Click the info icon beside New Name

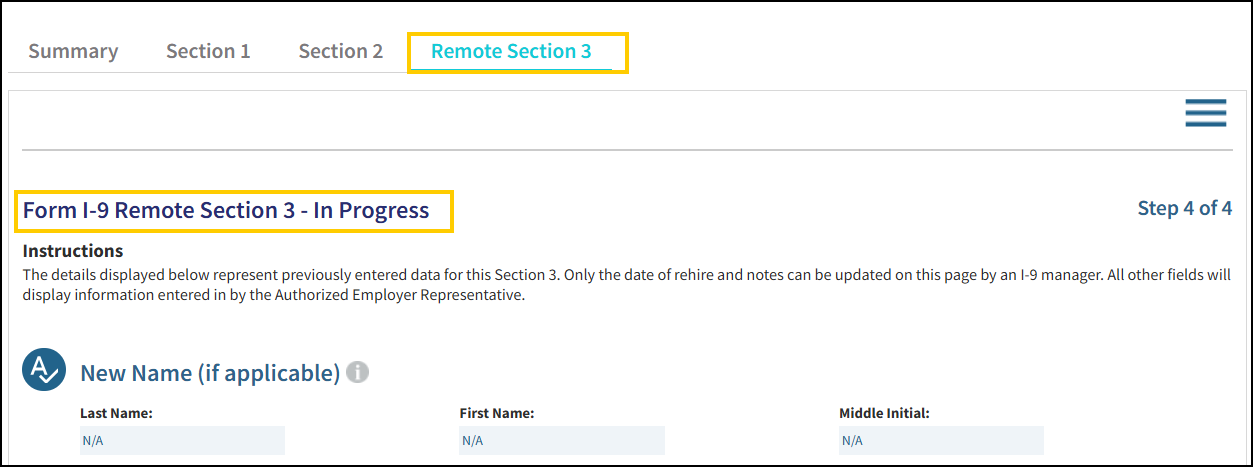pyautogui.click(x=358, y=372)
